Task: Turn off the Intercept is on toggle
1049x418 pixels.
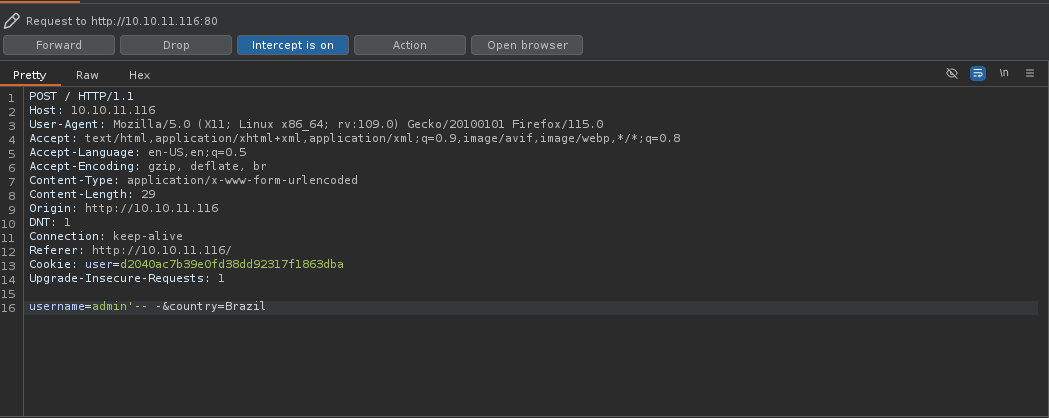Action: pos(292,45)
